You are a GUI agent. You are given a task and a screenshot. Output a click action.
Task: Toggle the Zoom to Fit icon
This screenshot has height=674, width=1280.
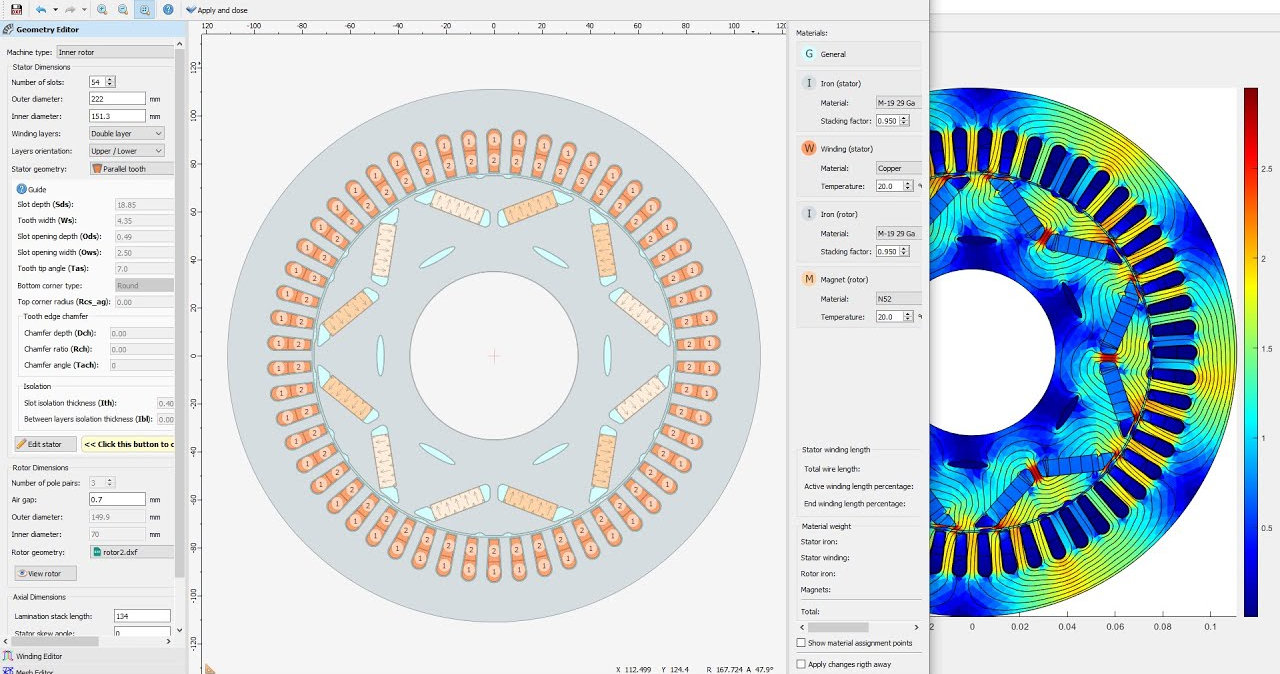[144, 9]
